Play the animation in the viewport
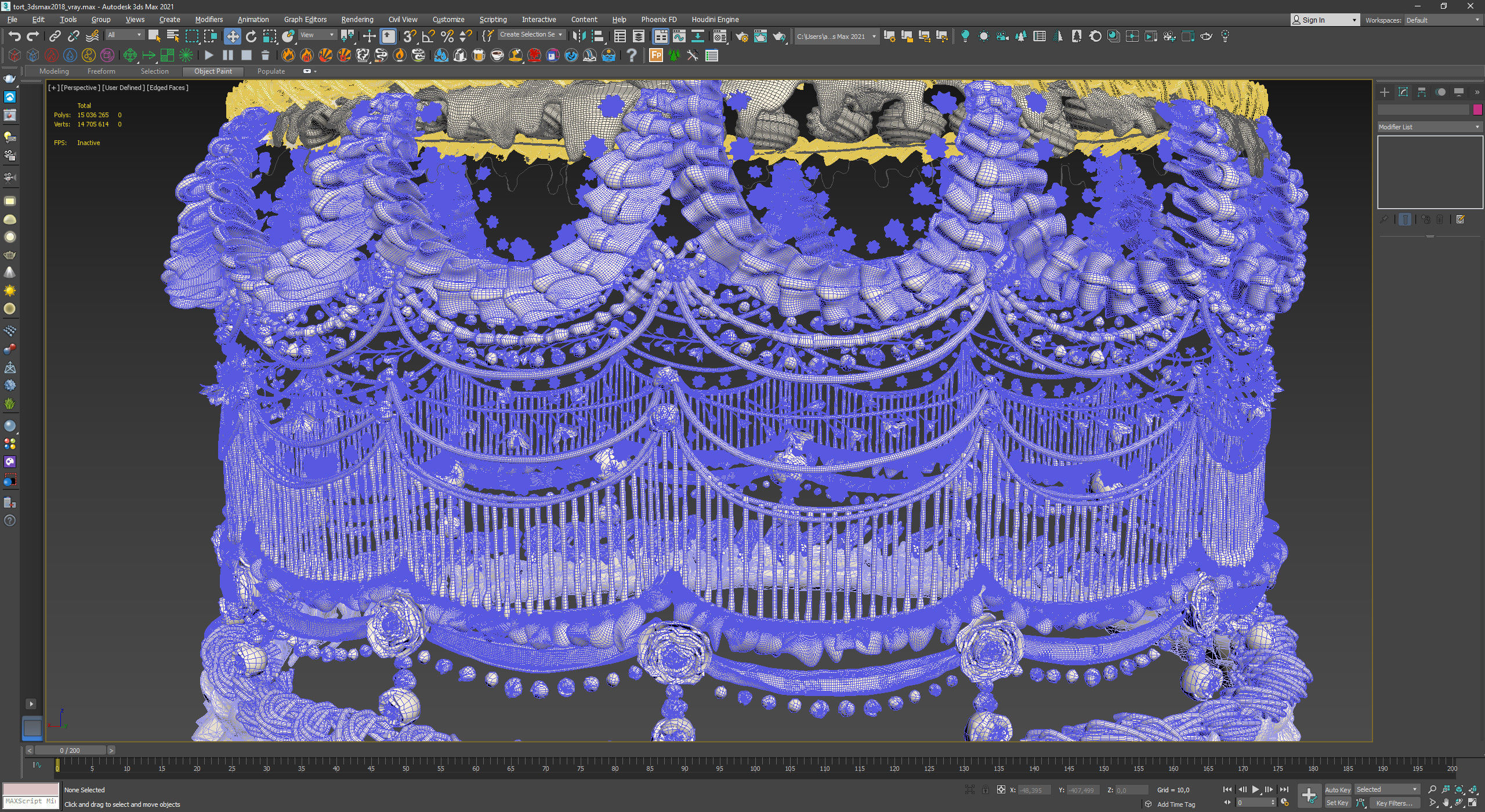 pos(1255,790)
